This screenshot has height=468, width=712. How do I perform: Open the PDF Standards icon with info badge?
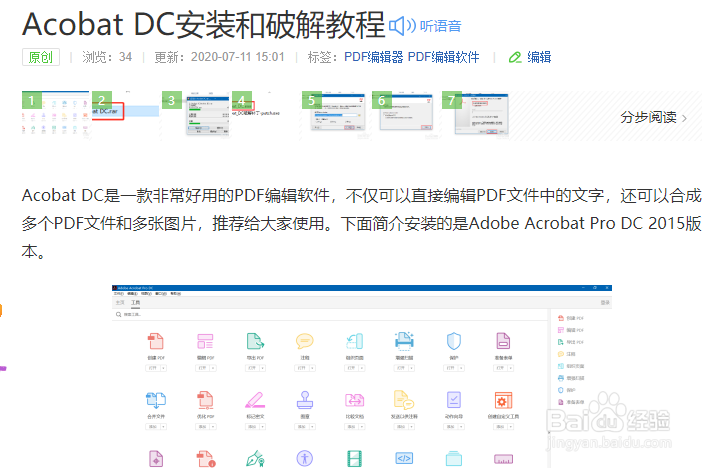(x=206, y=458)
